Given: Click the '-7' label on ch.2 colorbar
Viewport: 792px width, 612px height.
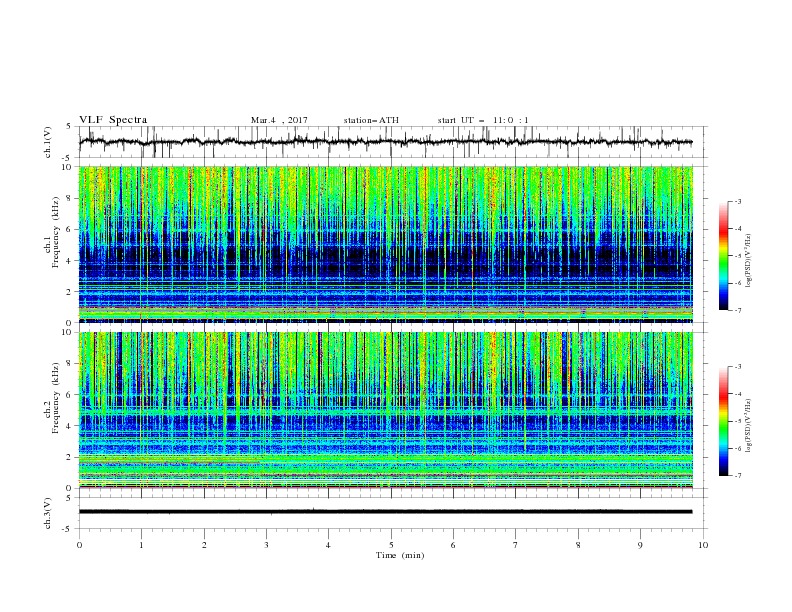Looking at the screenshot, I should pos(738,475).
